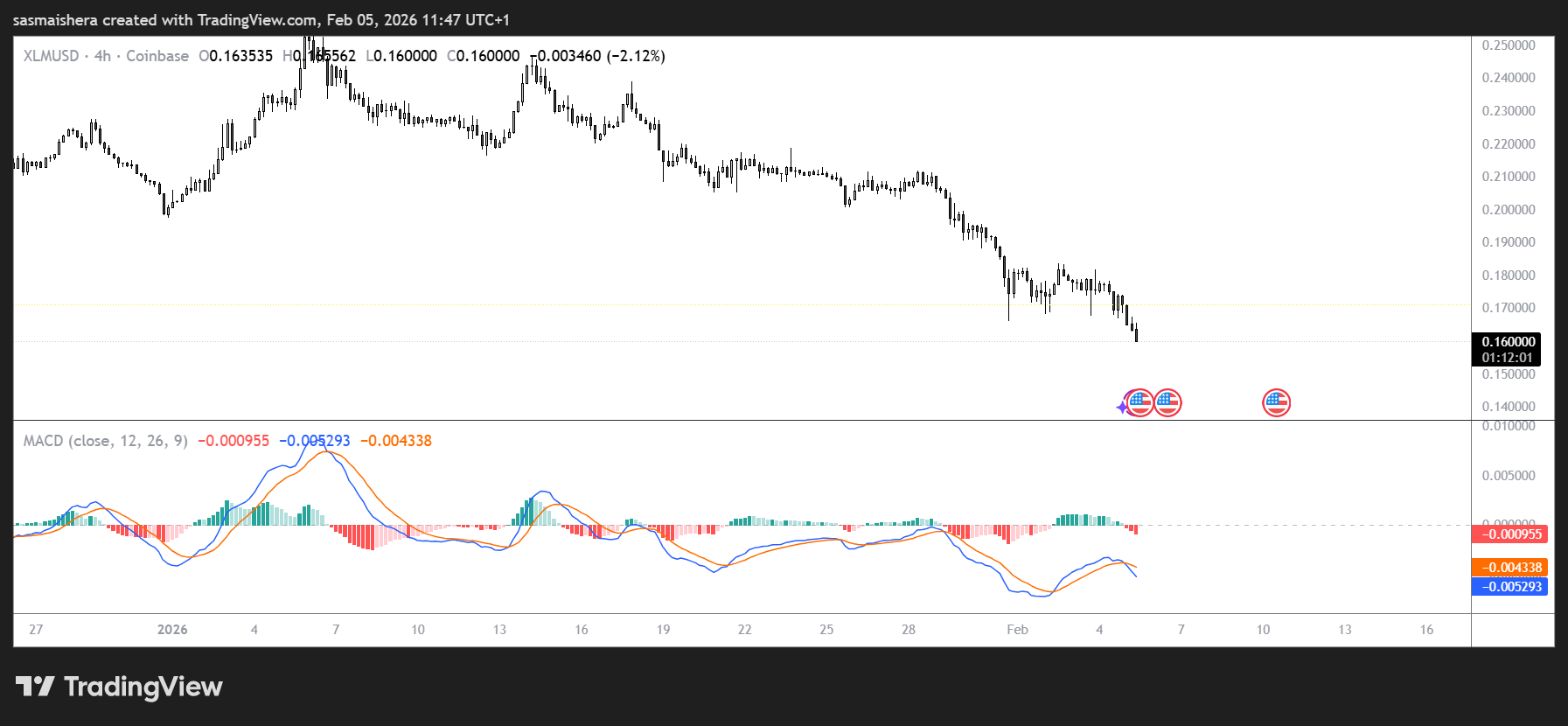This screenshot has width=1568, height=726.
Task: Click the 0.240000 price axis label
Action: pos(1509,78)
